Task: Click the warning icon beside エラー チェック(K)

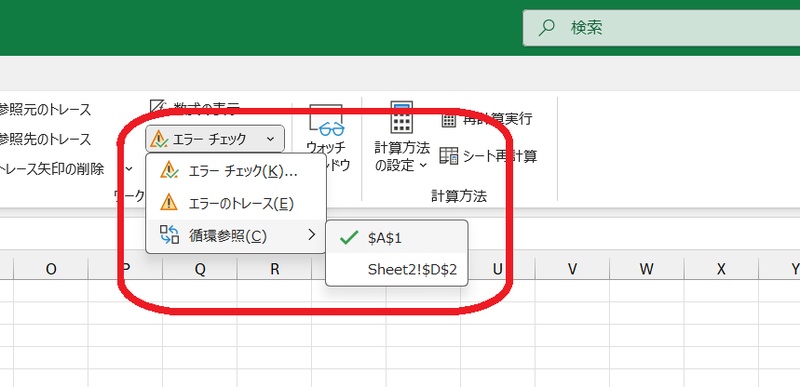Action: pyautogui.click(x=169, y=171)
